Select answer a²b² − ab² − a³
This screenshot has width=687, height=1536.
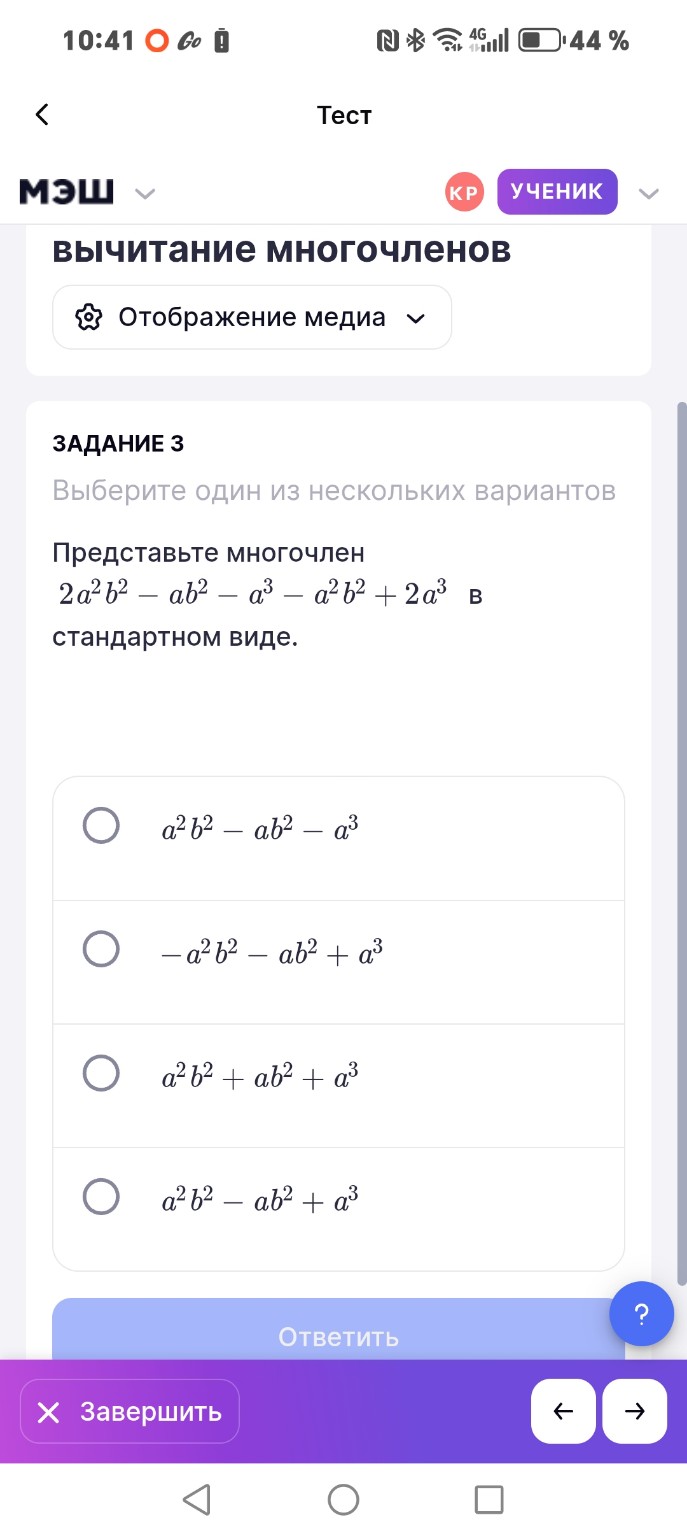tap(99, 825)
